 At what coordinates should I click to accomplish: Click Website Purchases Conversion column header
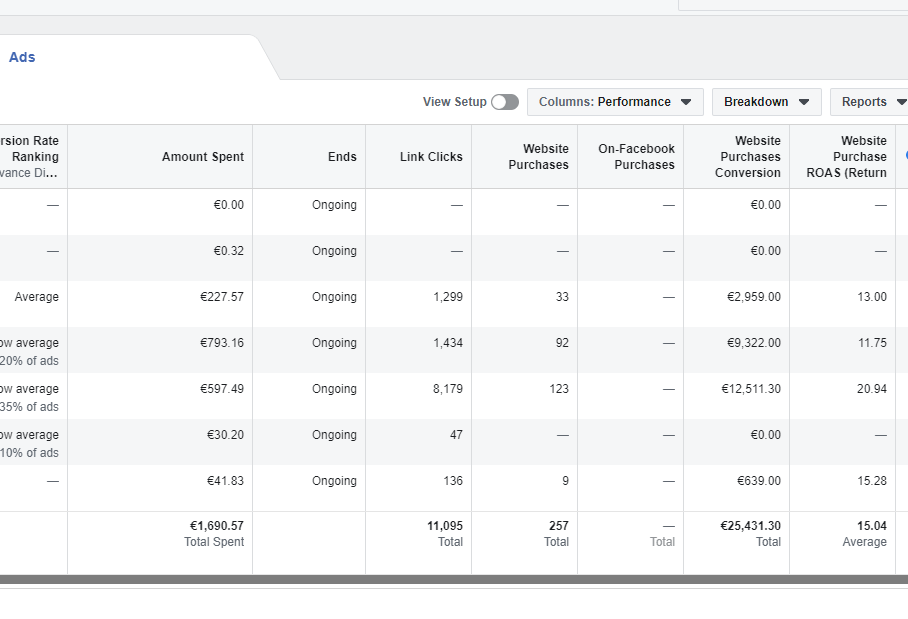pyautogui.click(x=747, y=157)
